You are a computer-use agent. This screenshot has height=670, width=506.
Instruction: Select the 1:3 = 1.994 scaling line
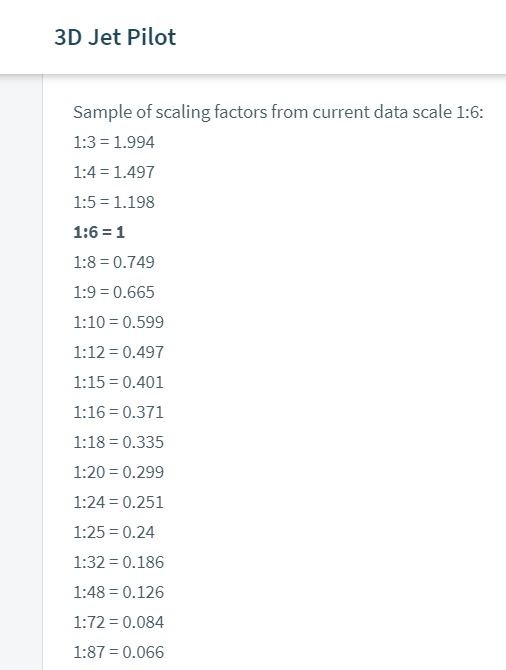[x=114, y=142]
